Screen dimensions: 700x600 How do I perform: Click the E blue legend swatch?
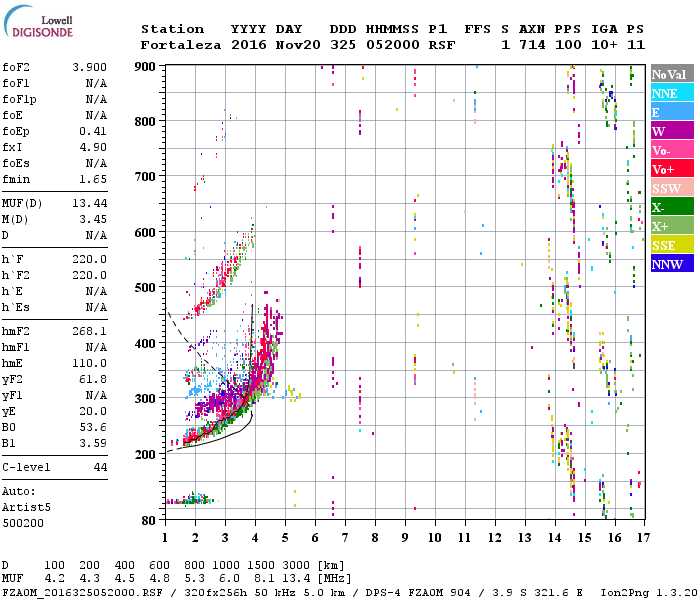[x=672, y=112]
